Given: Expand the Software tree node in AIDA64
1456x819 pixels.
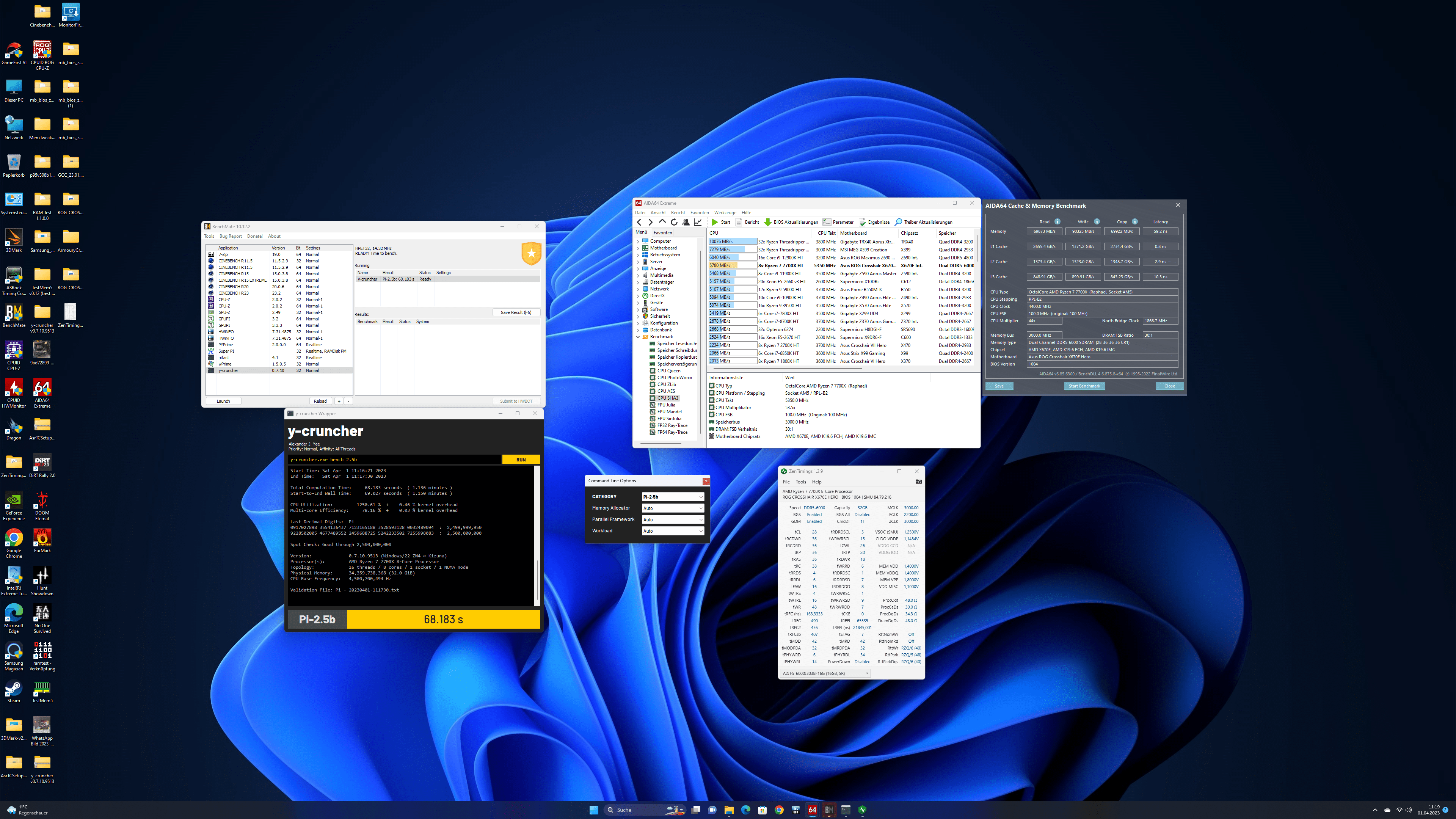Looking at the screenshot, I should click(639, 310).
